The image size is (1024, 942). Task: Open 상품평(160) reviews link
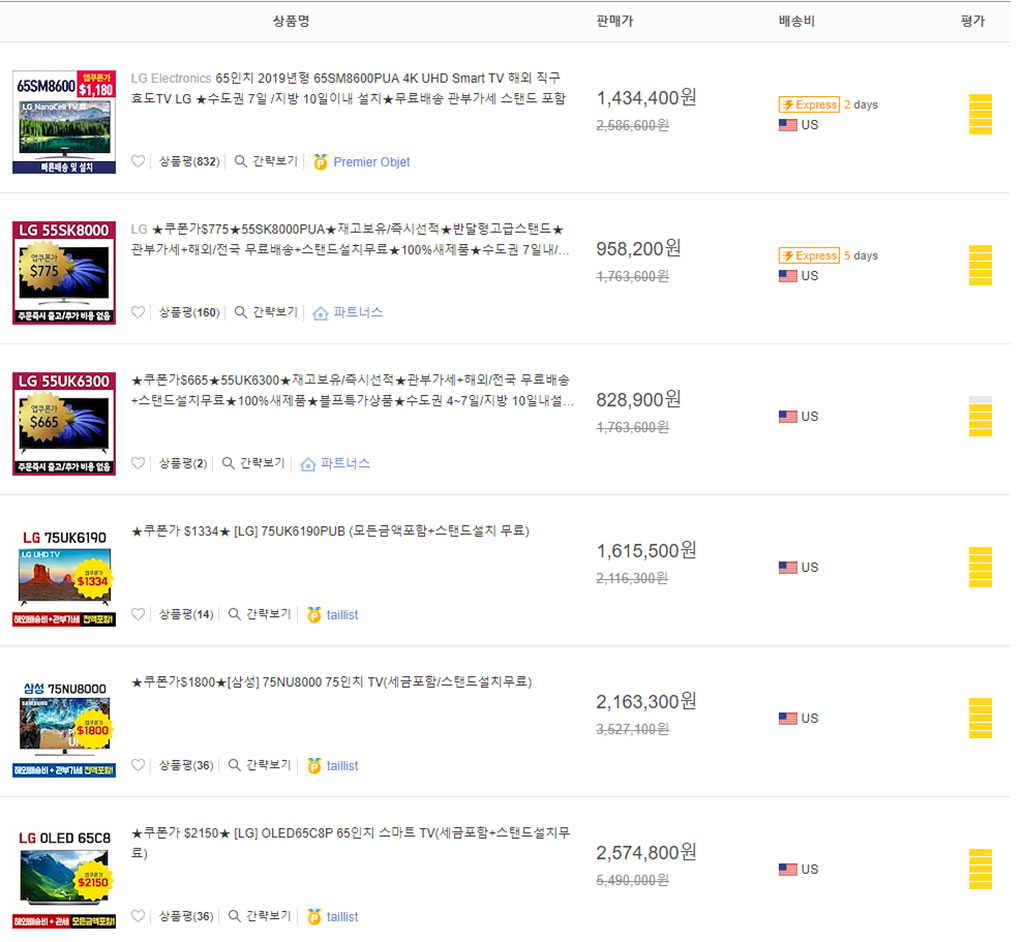(189, 312)
